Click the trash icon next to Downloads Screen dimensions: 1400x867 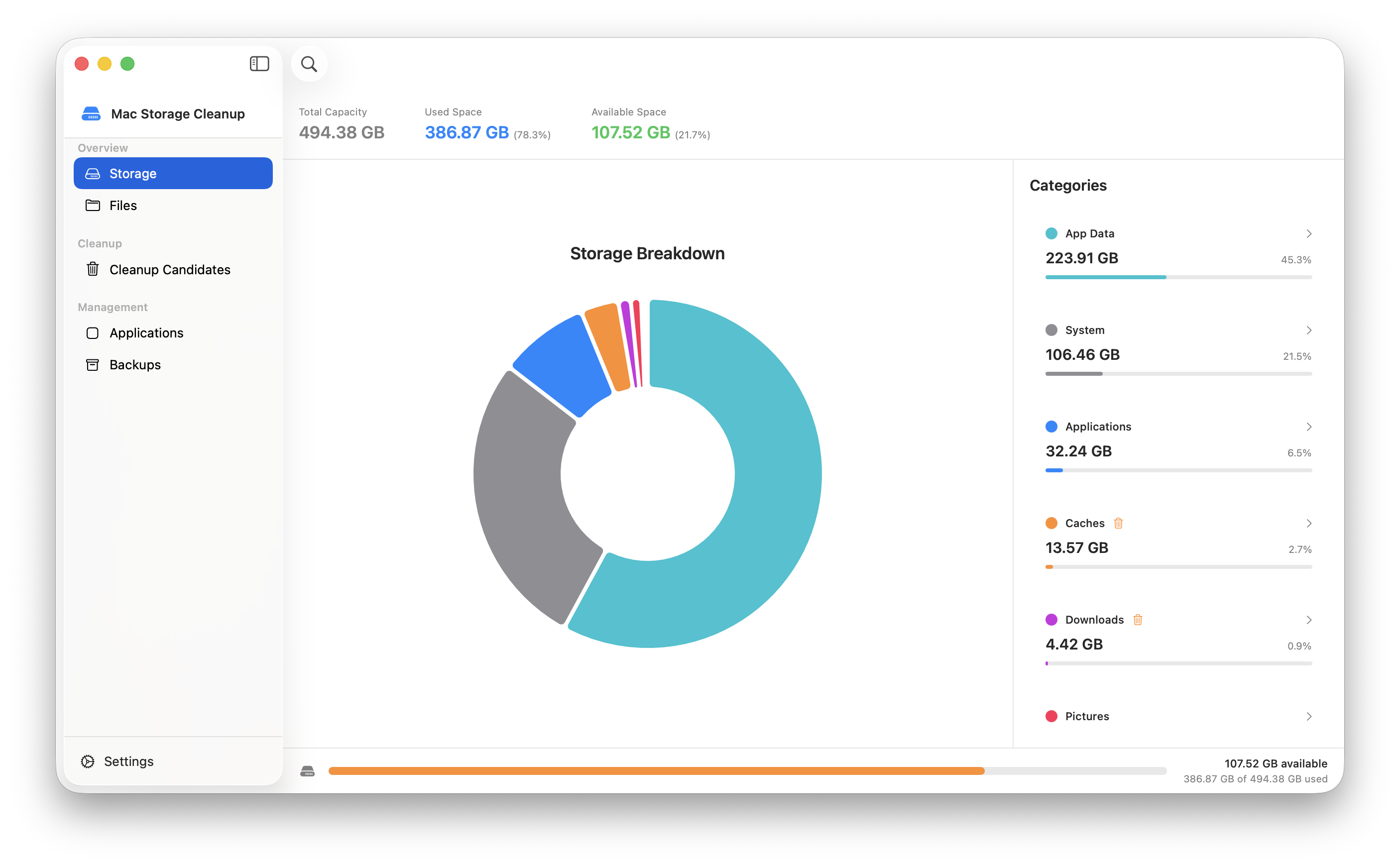[1137, 619]
